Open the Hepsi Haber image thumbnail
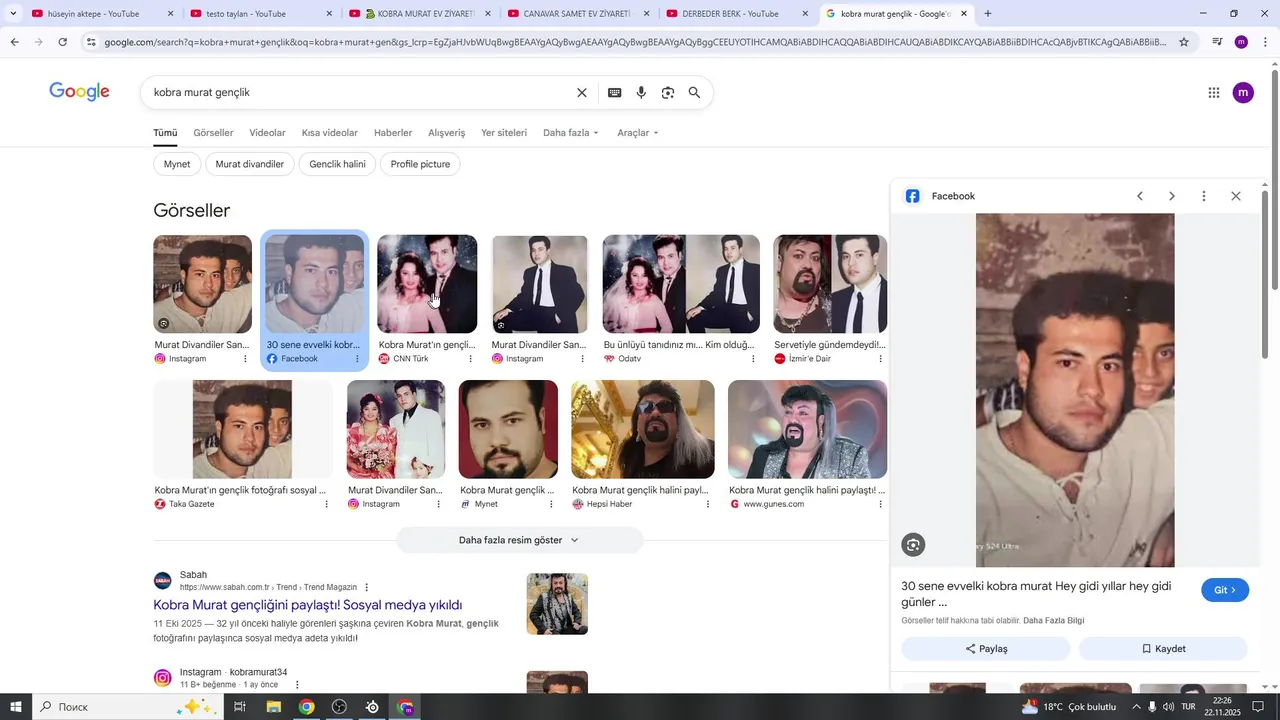The image size is (1280, 720). pos(643,430)
